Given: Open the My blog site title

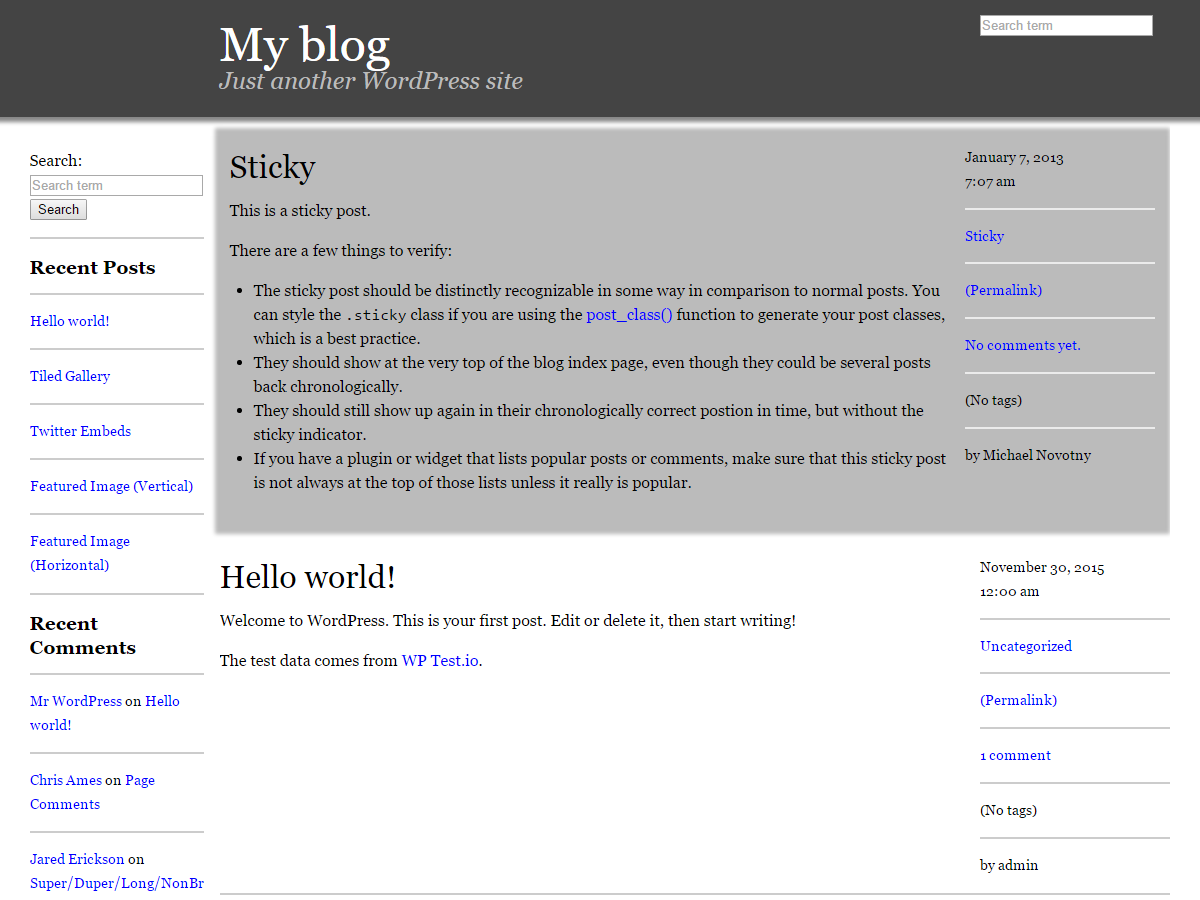Looking at the screenshot, I should [304, 46].
